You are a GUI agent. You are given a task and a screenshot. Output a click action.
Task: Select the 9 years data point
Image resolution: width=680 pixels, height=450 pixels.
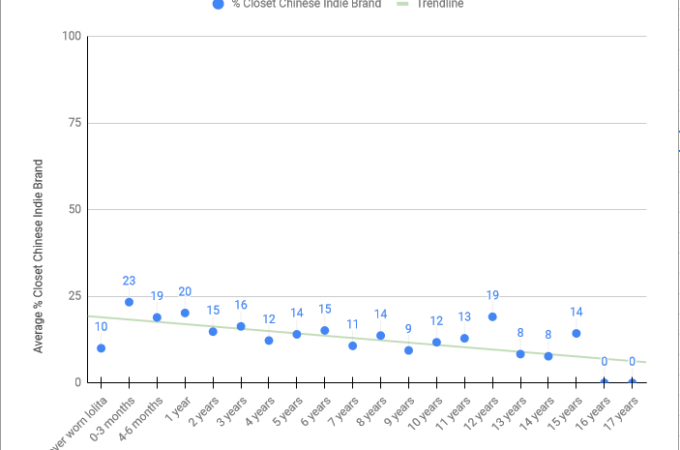[408, 350]
